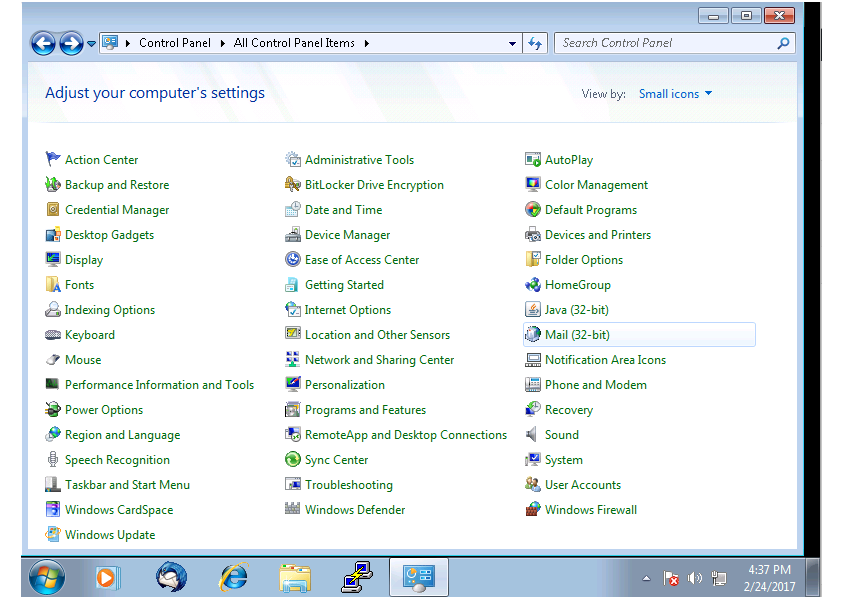The height and width of the screenshot is (600, 850).
Task: Click the BitLocker Drive Encryption icon
Action: pos(293,184)
